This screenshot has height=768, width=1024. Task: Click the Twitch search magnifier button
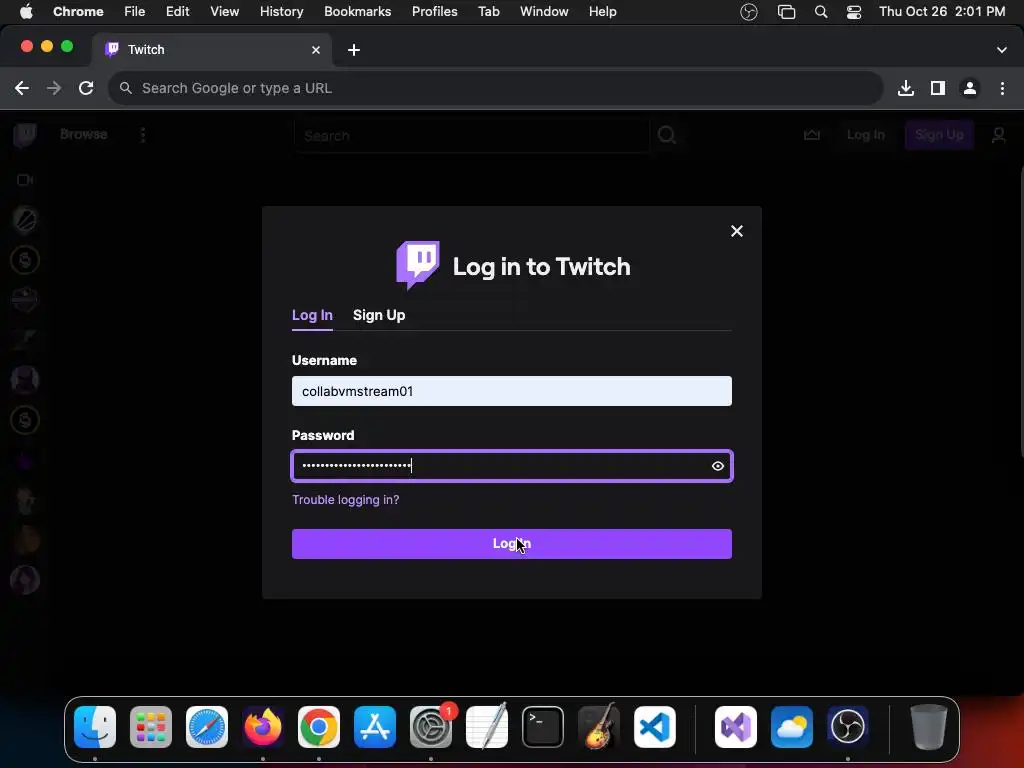click(x=667, y=135)
